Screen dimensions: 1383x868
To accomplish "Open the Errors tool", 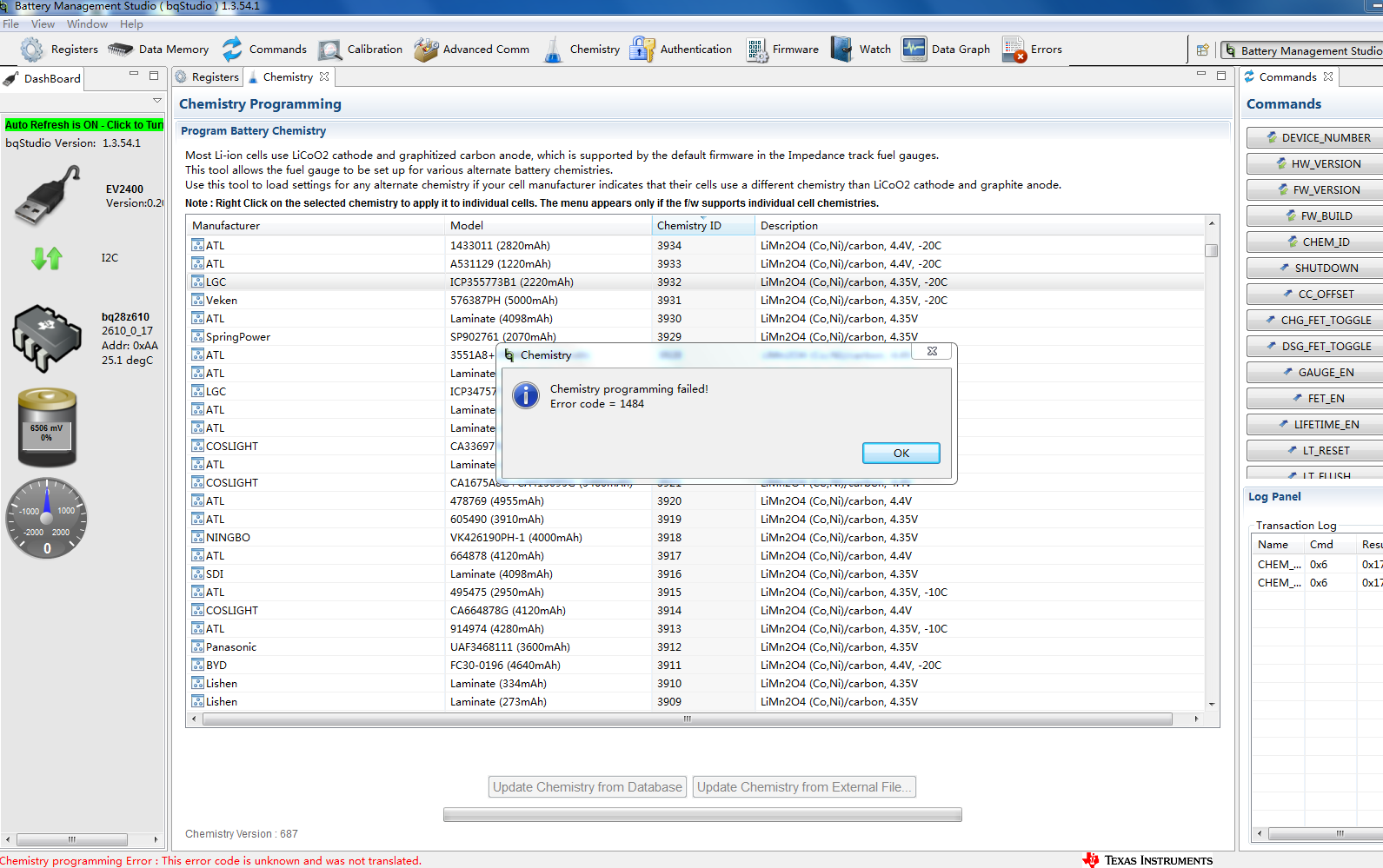I will [1032, 50].
